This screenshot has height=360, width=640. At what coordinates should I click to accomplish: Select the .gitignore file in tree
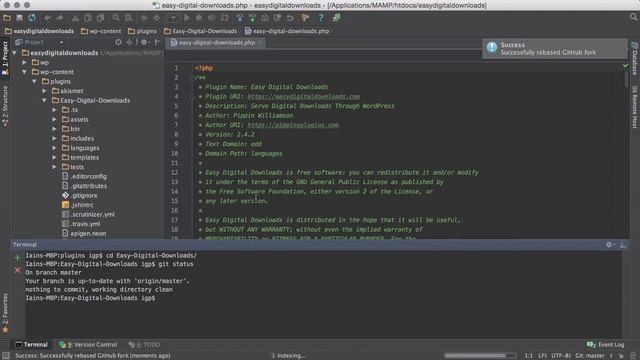click(x=80, y=196)
